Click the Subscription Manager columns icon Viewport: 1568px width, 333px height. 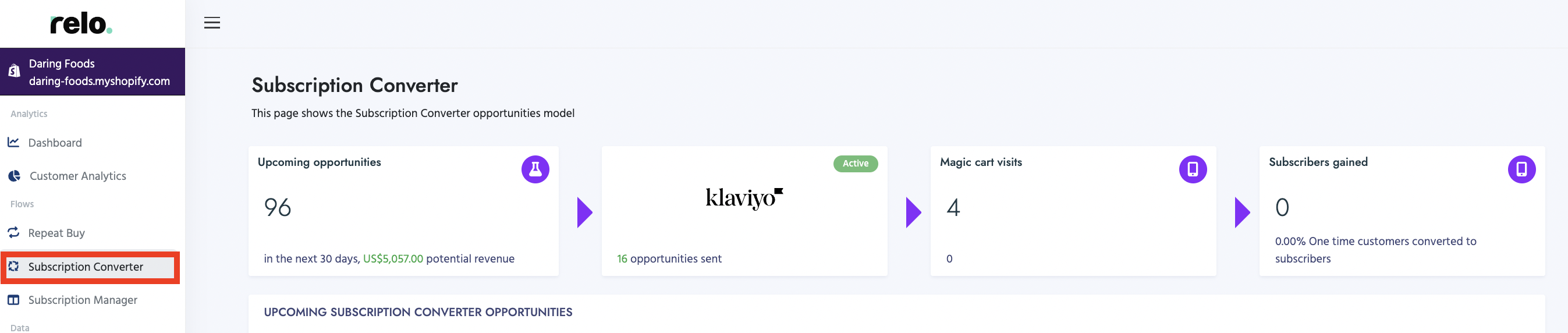click(x=13, y=300)
